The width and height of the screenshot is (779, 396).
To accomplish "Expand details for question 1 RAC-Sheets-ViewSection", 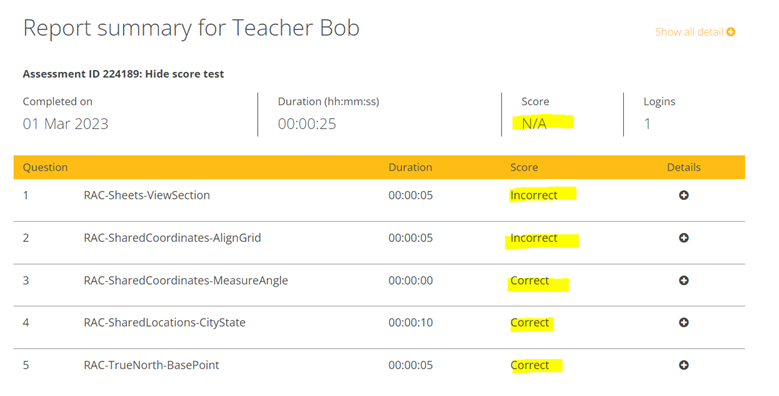I will [x=684, y=195].
